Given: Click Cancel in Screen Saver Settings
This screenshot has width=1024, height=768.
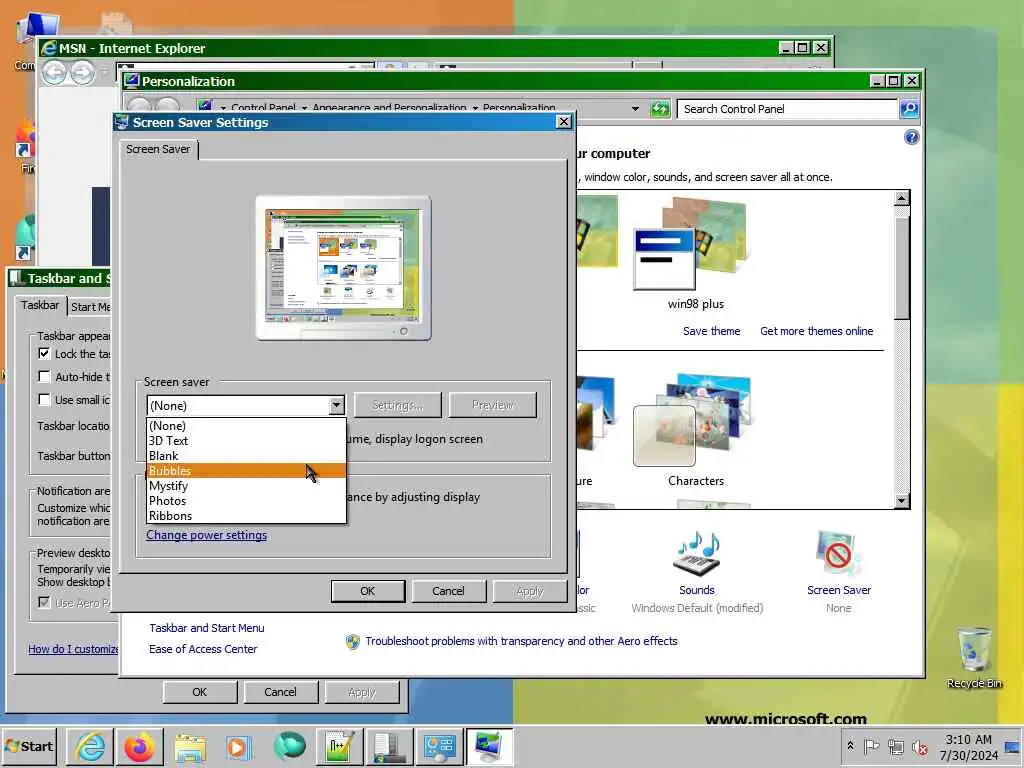Looking at the screenshot, I should (448, 591).
